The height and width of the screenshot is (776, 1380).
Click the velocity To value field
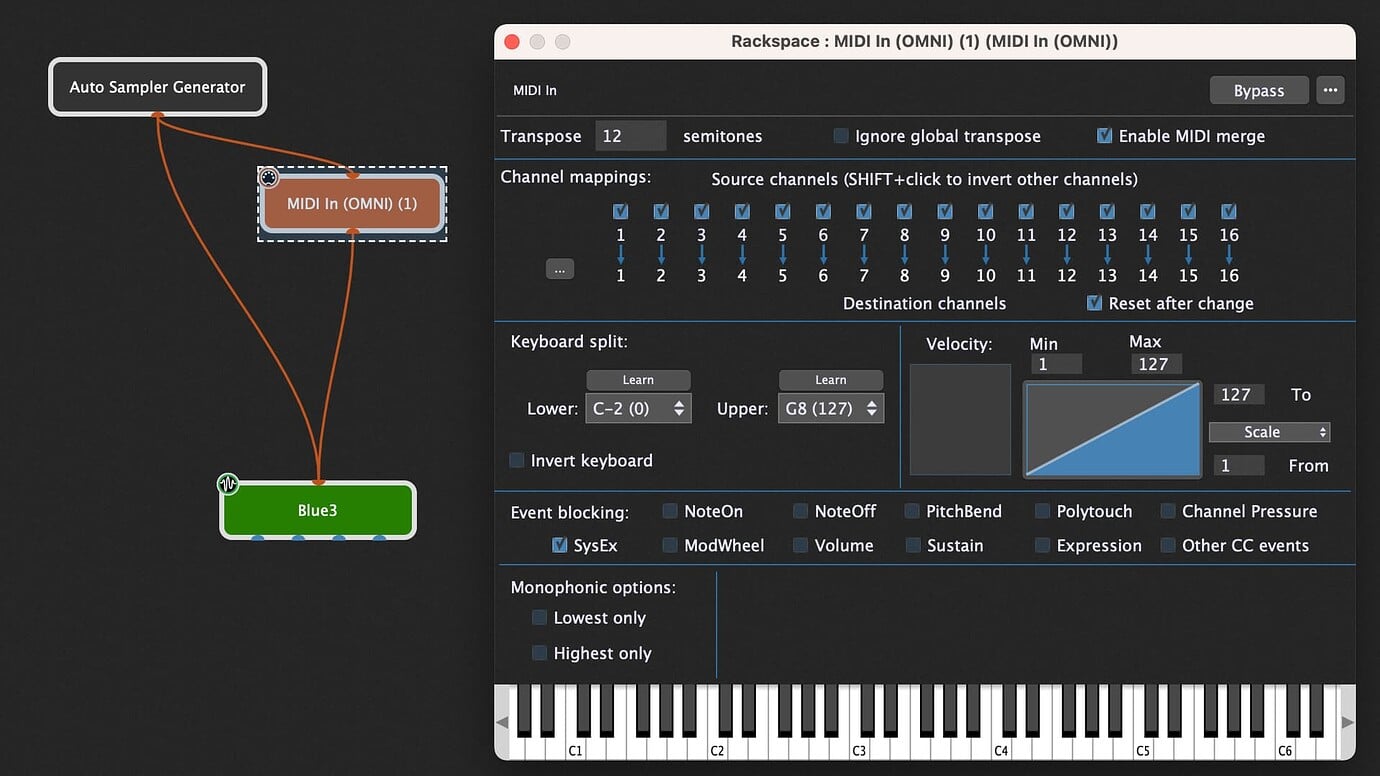pos(1239,394)
